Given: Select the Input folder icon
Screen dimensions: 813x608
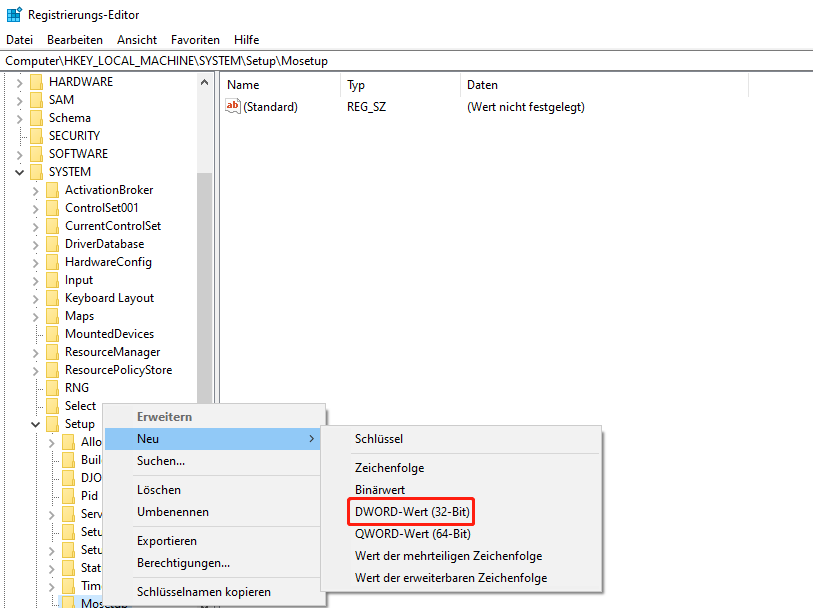Looking at the screenshot, I should (52, 280).
